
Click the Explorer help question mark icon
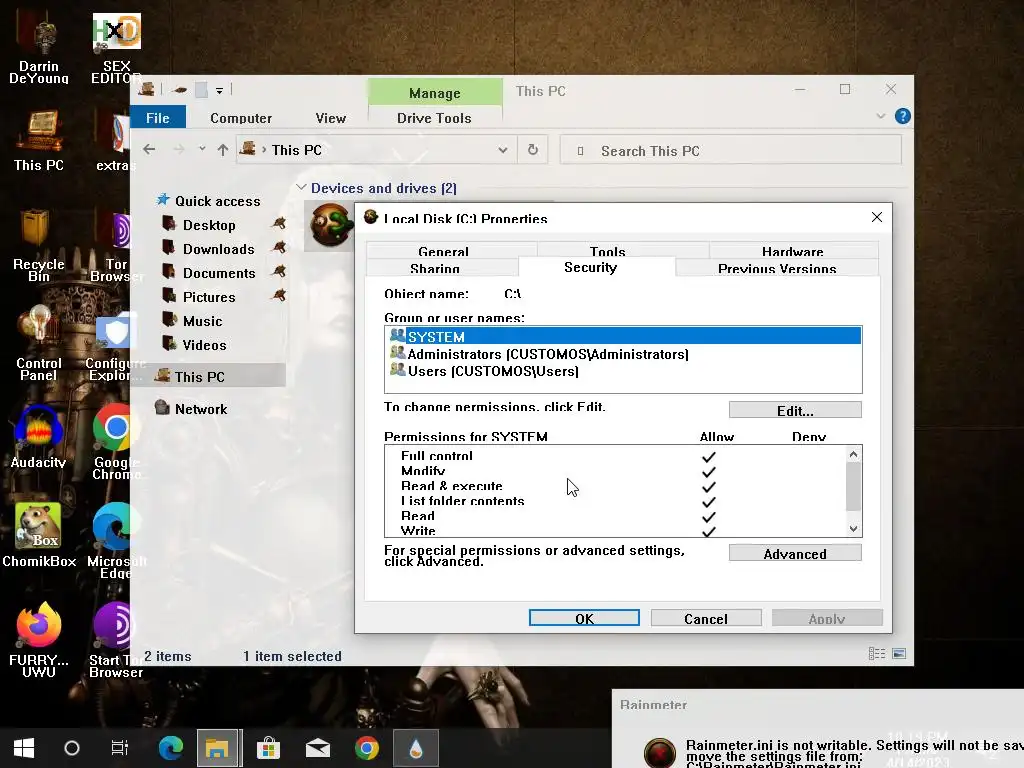[903, 116]
